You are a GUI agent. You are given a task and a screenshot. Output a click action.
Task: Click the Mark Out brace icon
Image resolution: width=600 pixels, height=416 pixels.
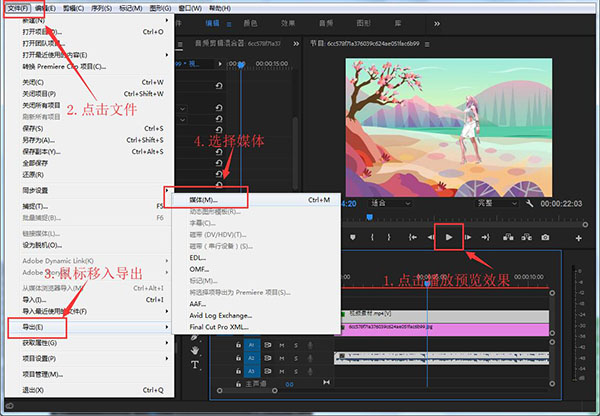pyautogui.click(x=389, y=237)
